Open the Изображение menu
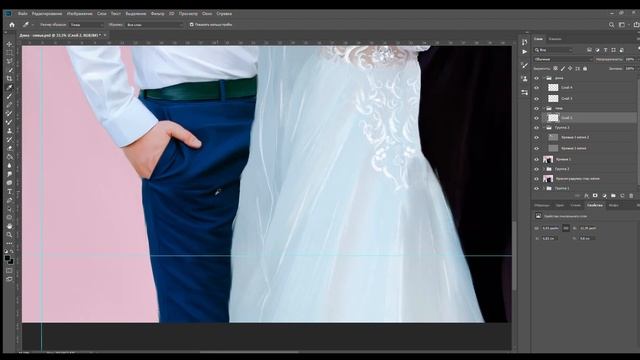The height and width of the screenshot is (360, 640). (80, 14)
